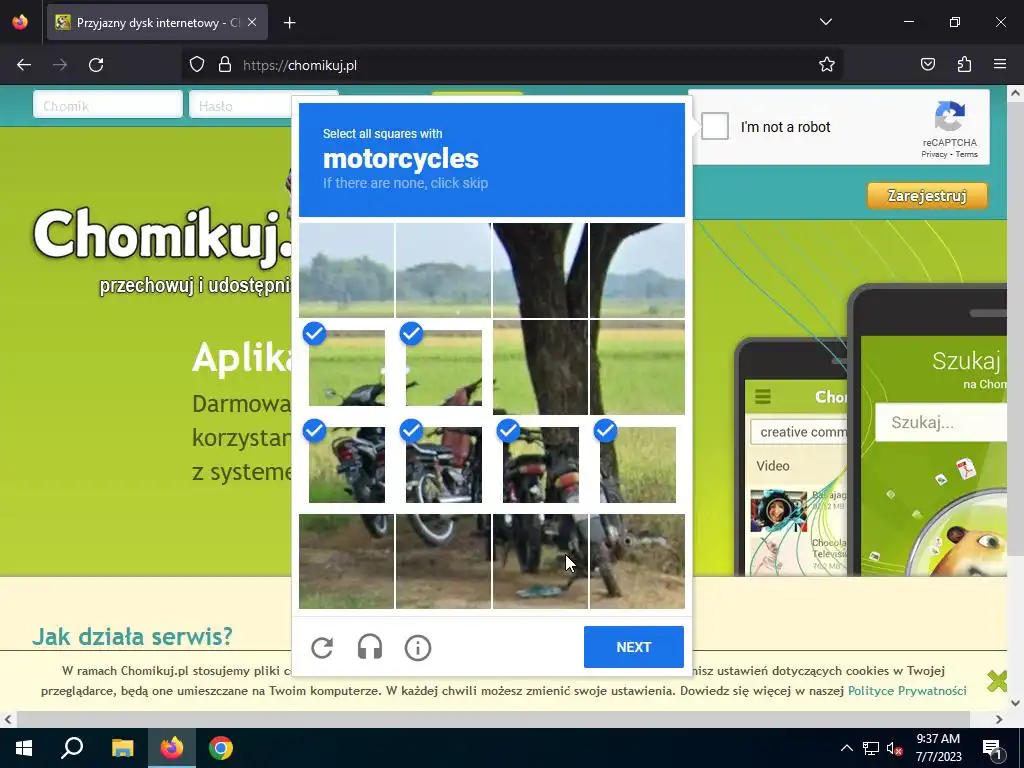
Task: View site security padlock info
Action: point(225,65)
